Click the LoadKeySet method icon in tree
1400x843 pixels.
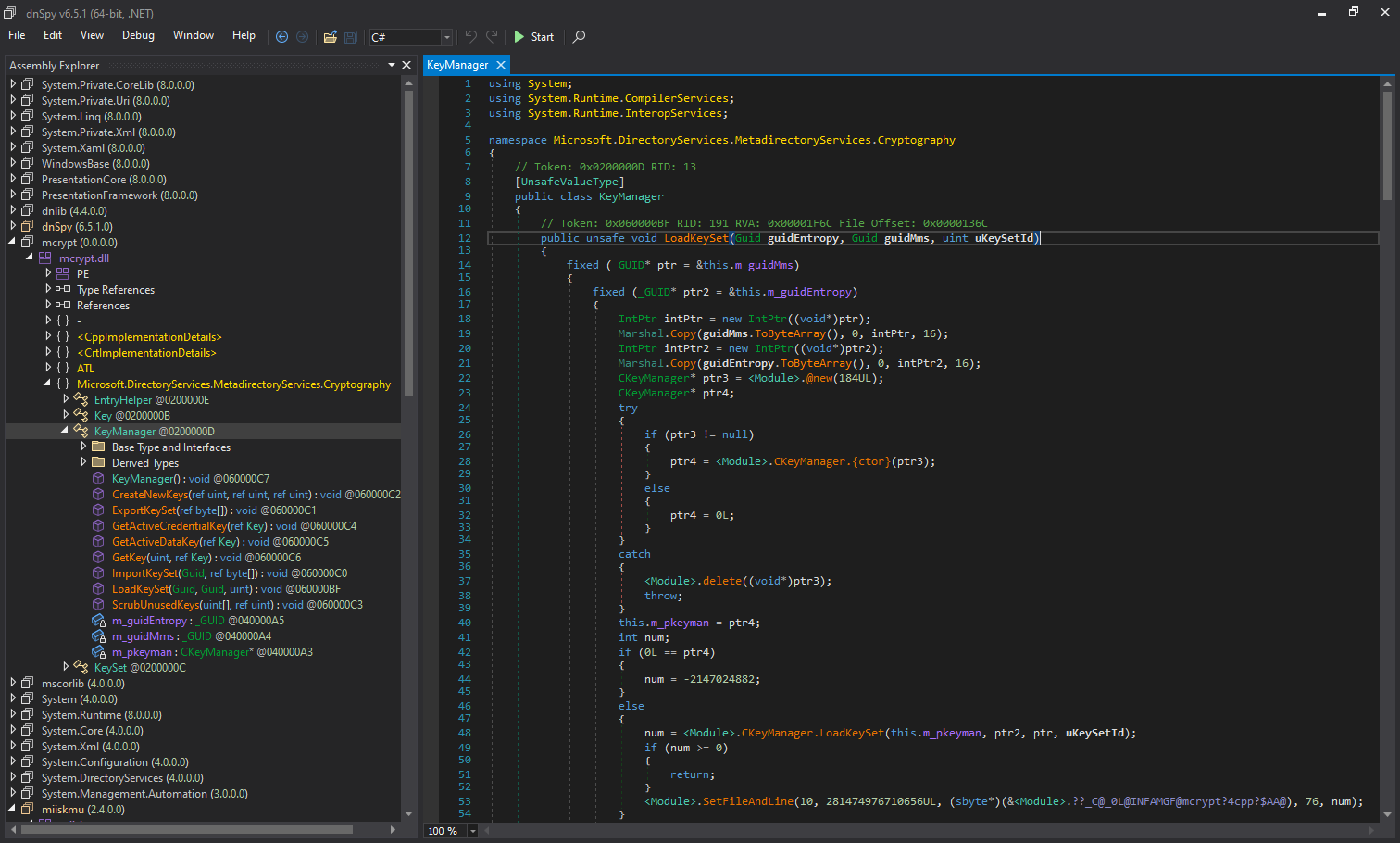click(98, 588)
